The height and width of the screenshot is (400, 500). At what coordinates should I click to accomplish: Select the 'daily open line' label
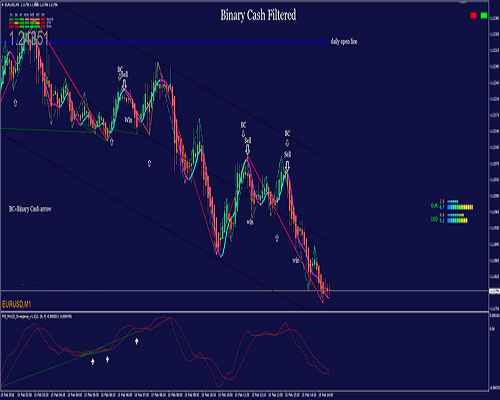[344, 42]
